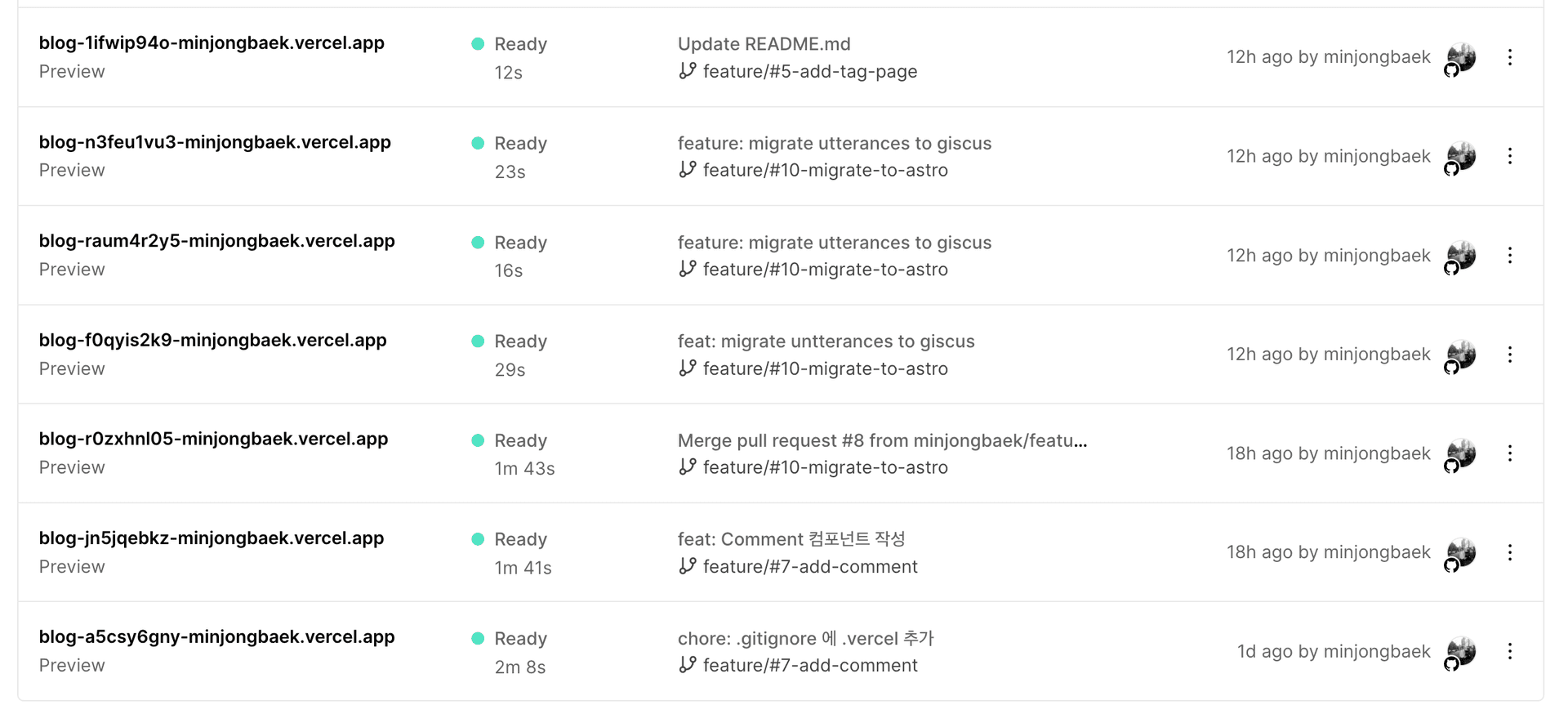
Task: Toggle the status indicator beside blog-jn5jqebkz Ready label
Action: [x=478, y=539]
